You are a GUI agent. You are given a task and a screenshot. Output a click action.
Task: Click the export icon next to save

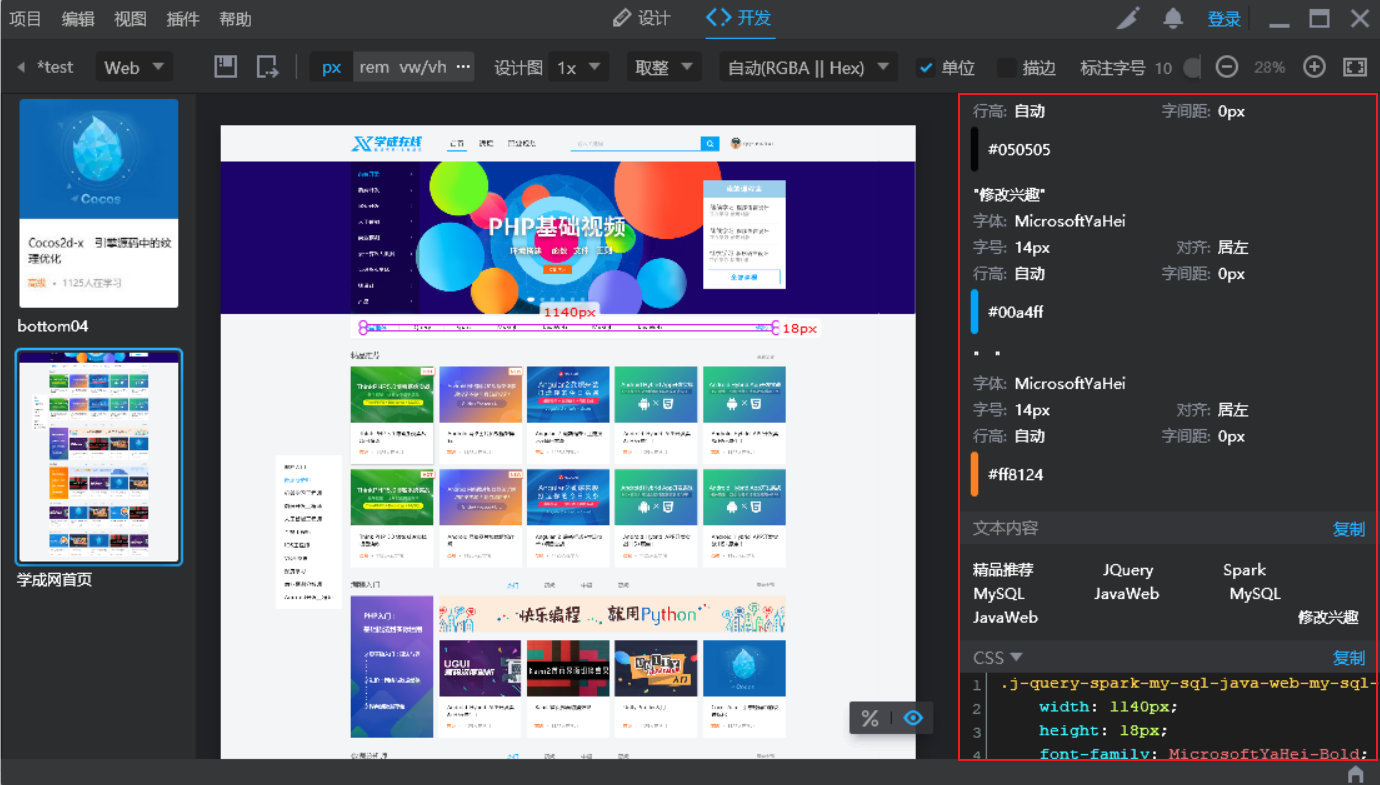click(x=267, y=67)
